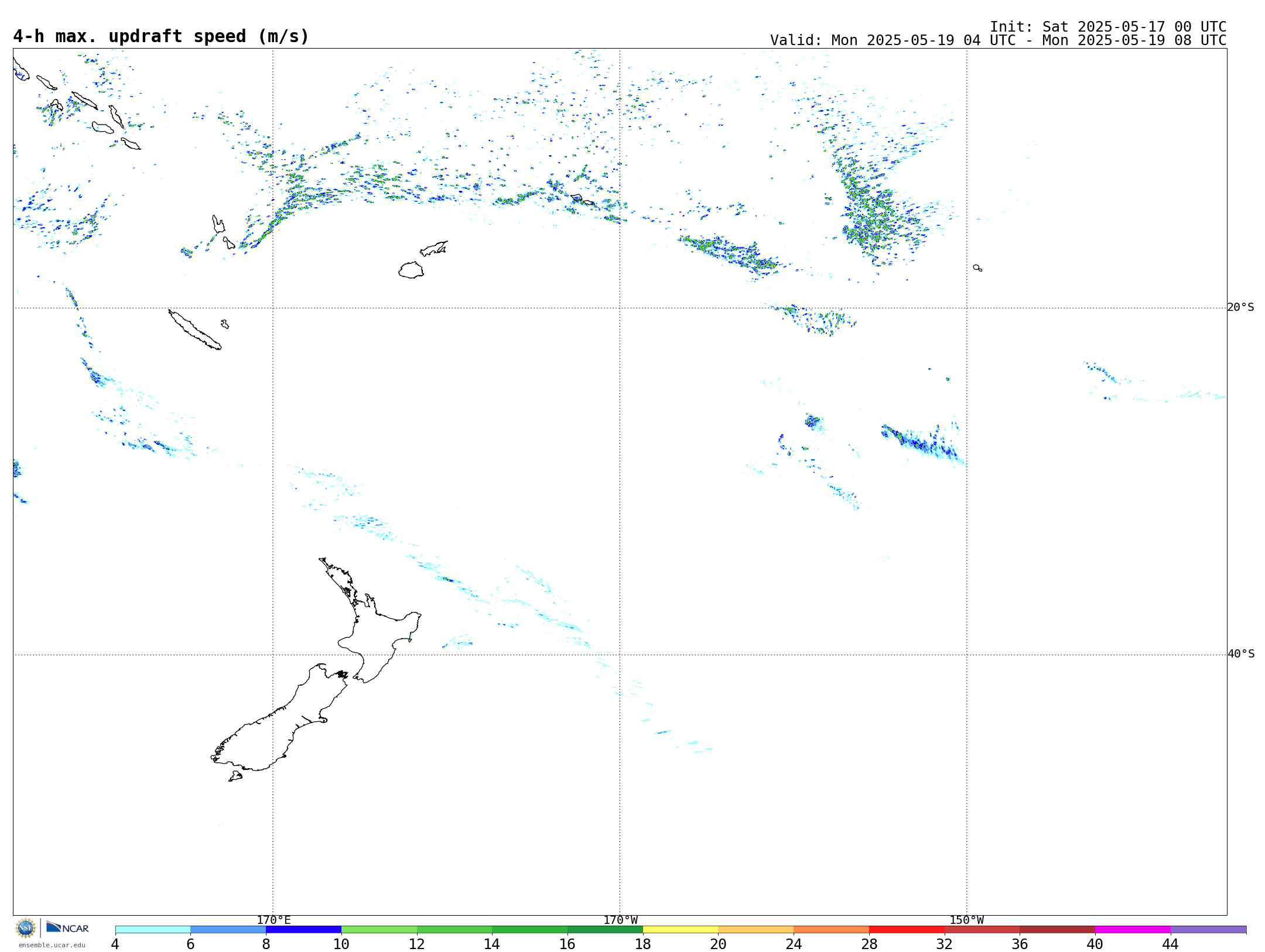Click the colorbar tick label 4
This screenshot has width=1265, height=952.
115,944
